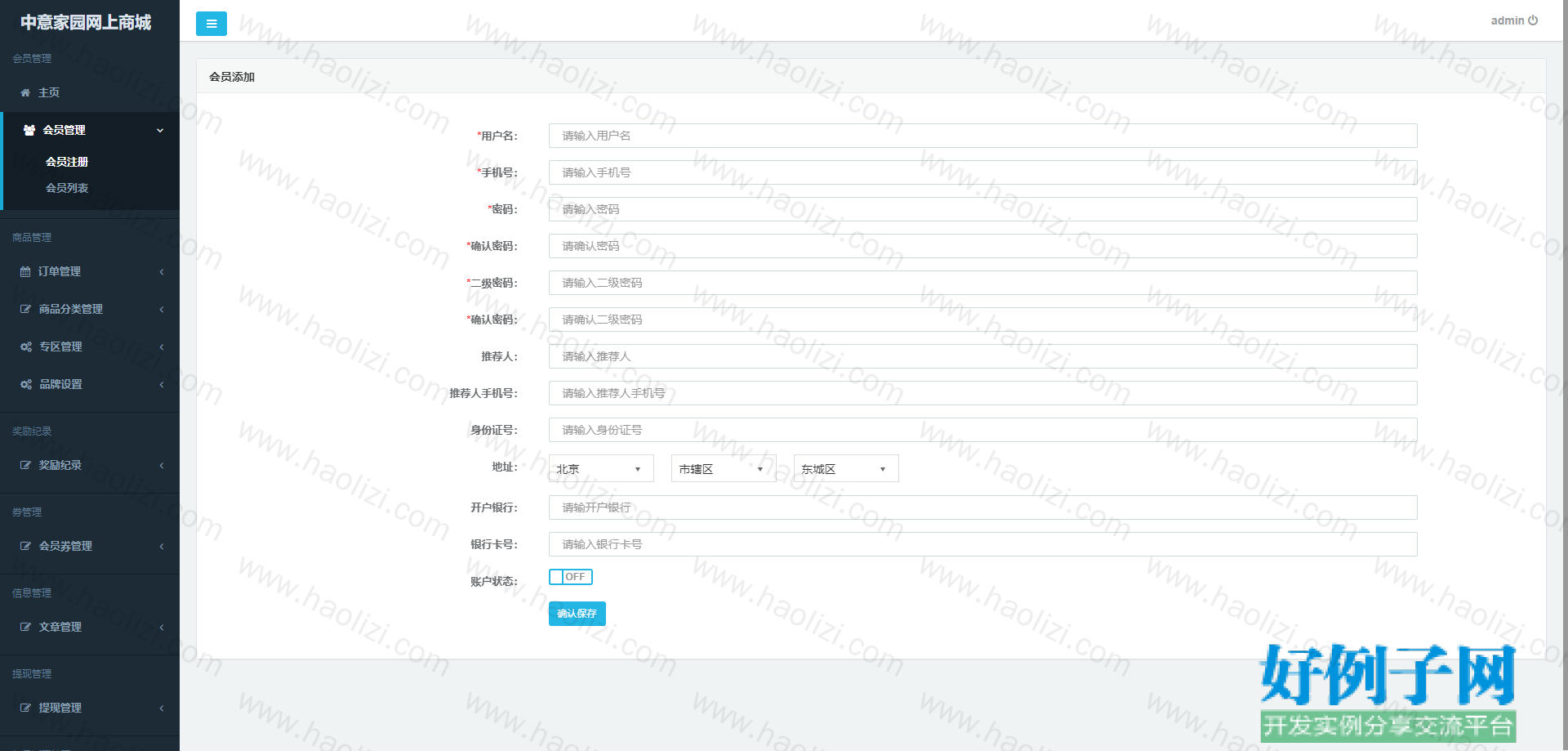
Task: Click the edit icon beside 文章管理
Action: pyautogui.click(x=25, y=627)
